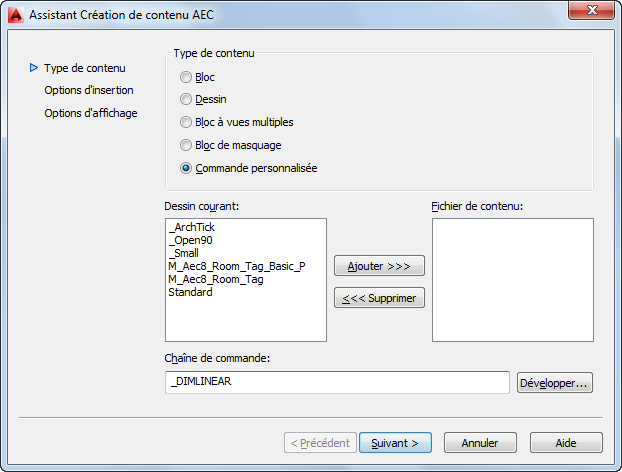
Task: Select the Bloc radio button
Action: [186, 77]
